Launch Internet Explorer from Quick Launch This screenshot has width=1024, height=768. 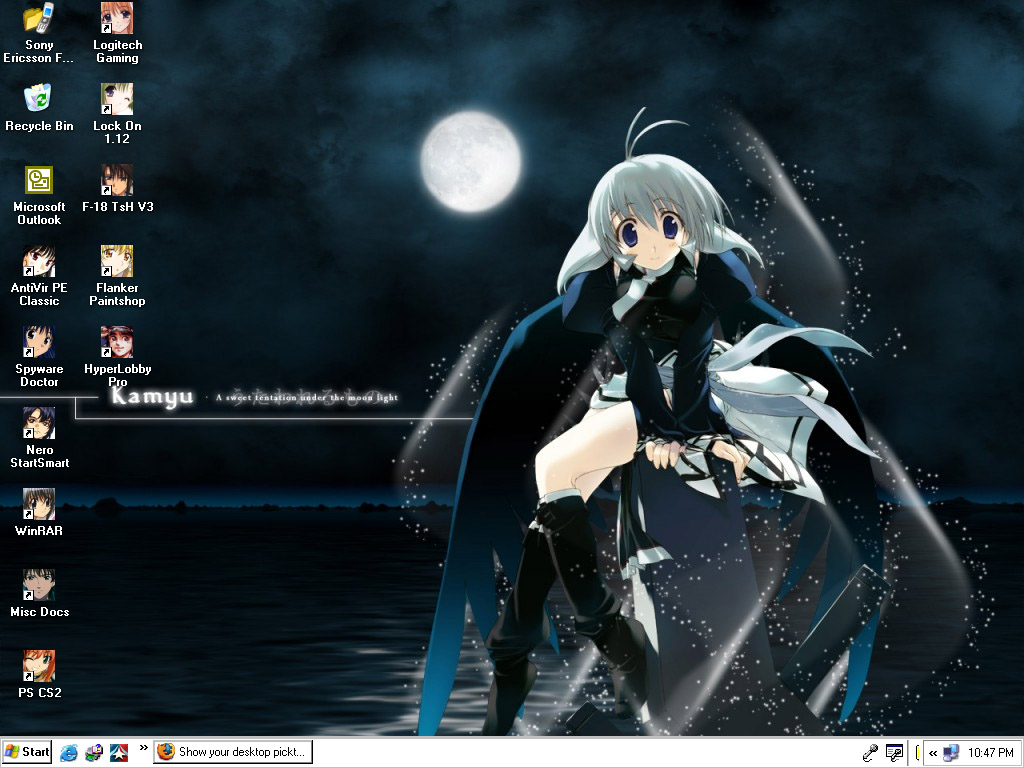pyautogui.click(x=69, y=752)
